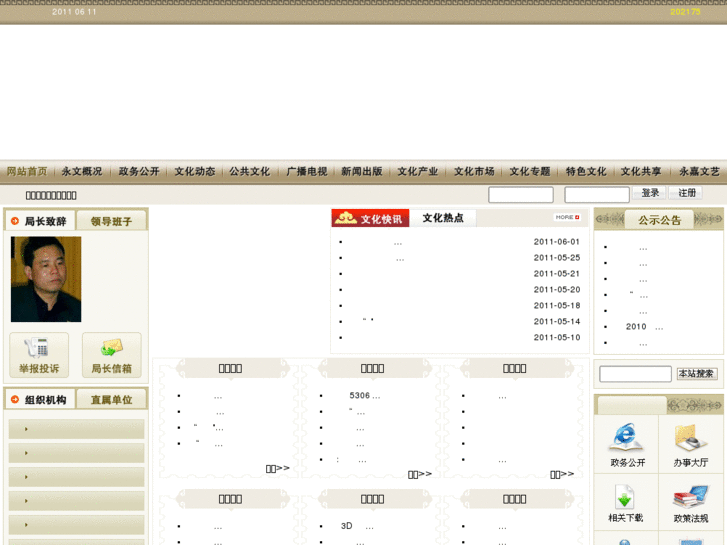
Task: Open the 广播电视 menu item
Action: pos(307,172)
